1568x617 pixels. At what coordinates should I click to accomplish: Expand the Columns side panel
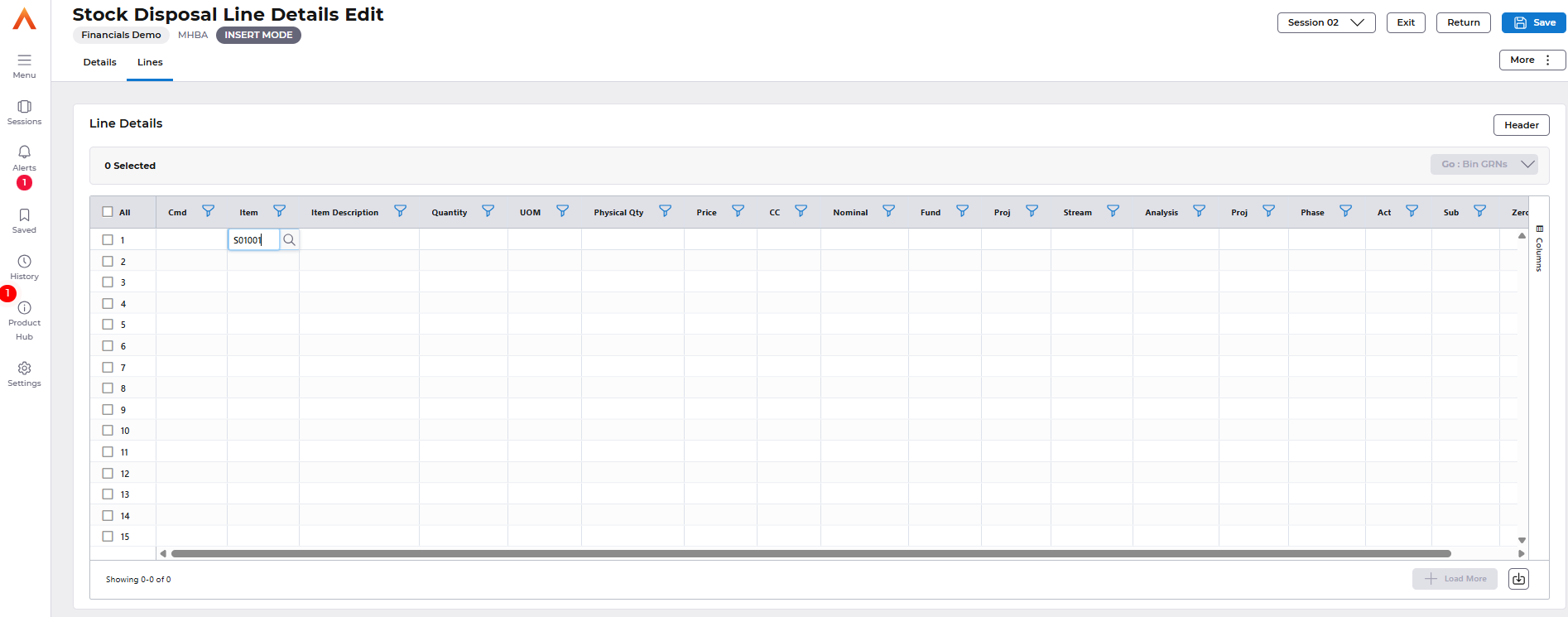tap(1539, 248)
